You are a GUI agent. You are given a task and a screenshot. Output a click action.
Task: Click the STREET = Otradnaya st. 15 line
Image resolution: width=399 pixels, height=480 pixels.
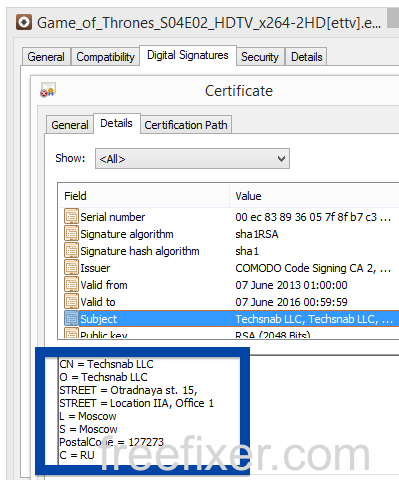pos(128,390)
